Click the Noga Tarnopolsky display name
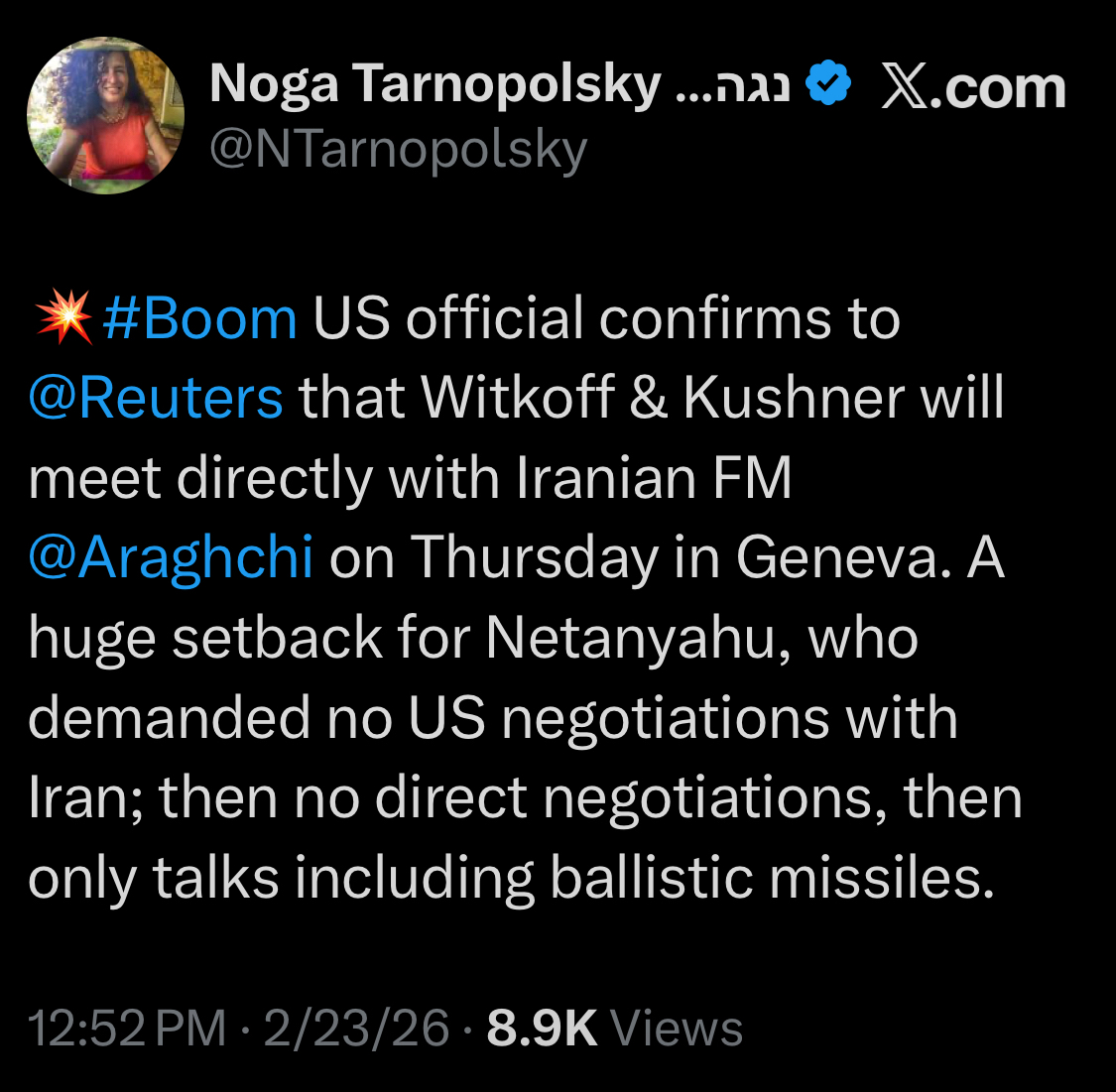 [434, 84]
